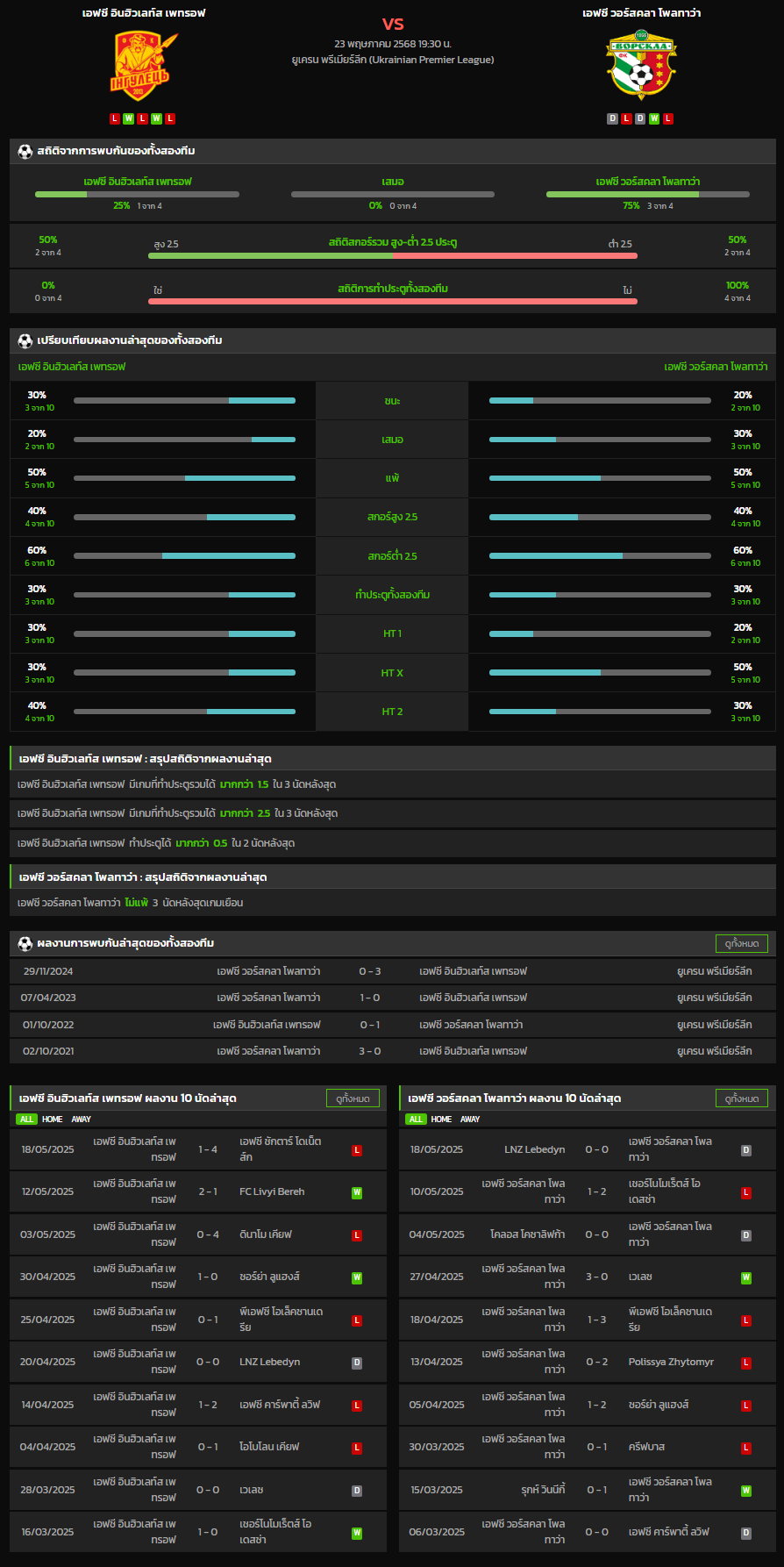Click the green W form badge under Vorskla crest
The image size is (784, 1567).
pyautogui.click(x=654, y=118)
